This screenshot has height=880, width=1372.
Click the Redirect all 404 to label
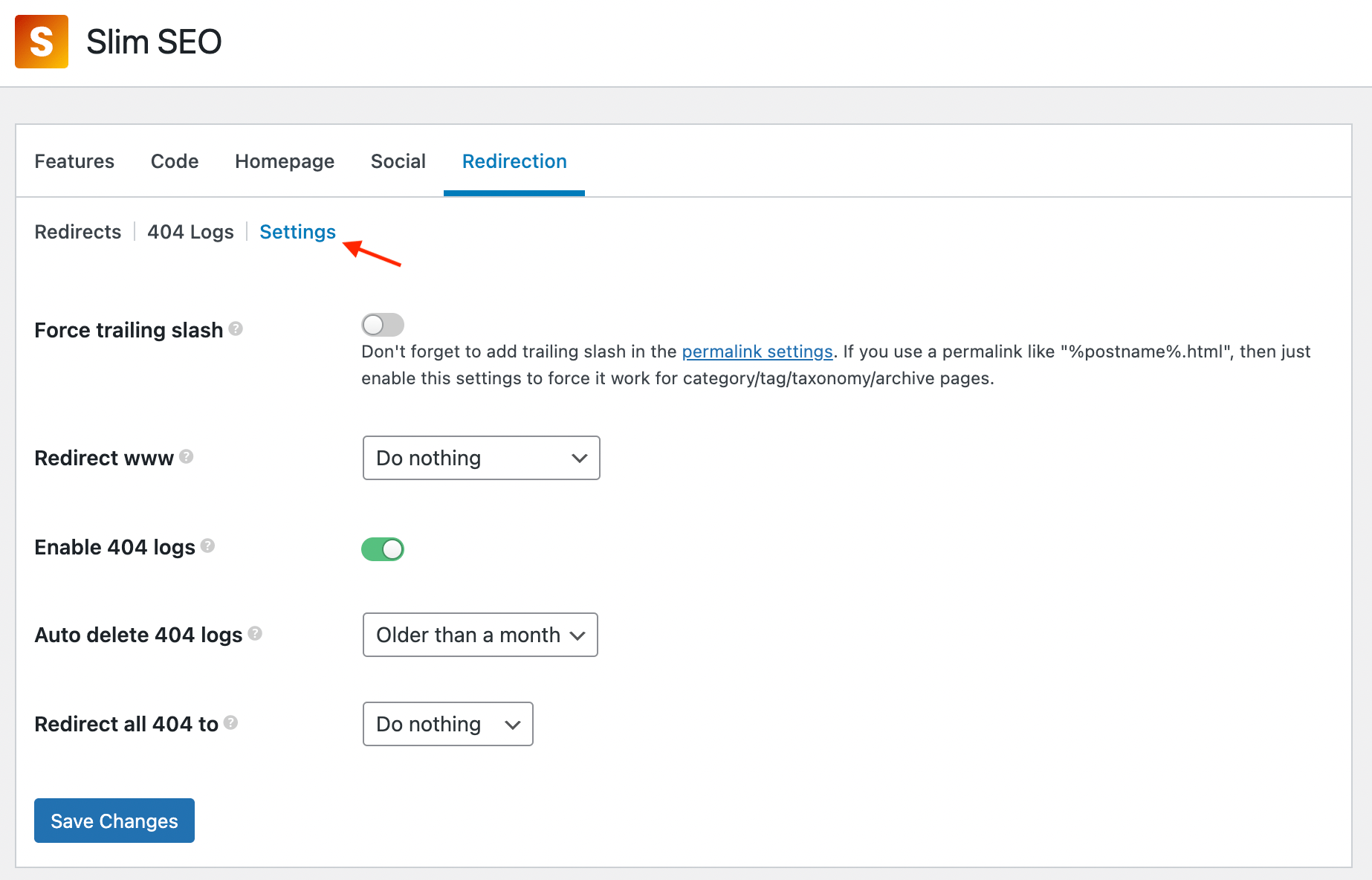pos(126,724)
